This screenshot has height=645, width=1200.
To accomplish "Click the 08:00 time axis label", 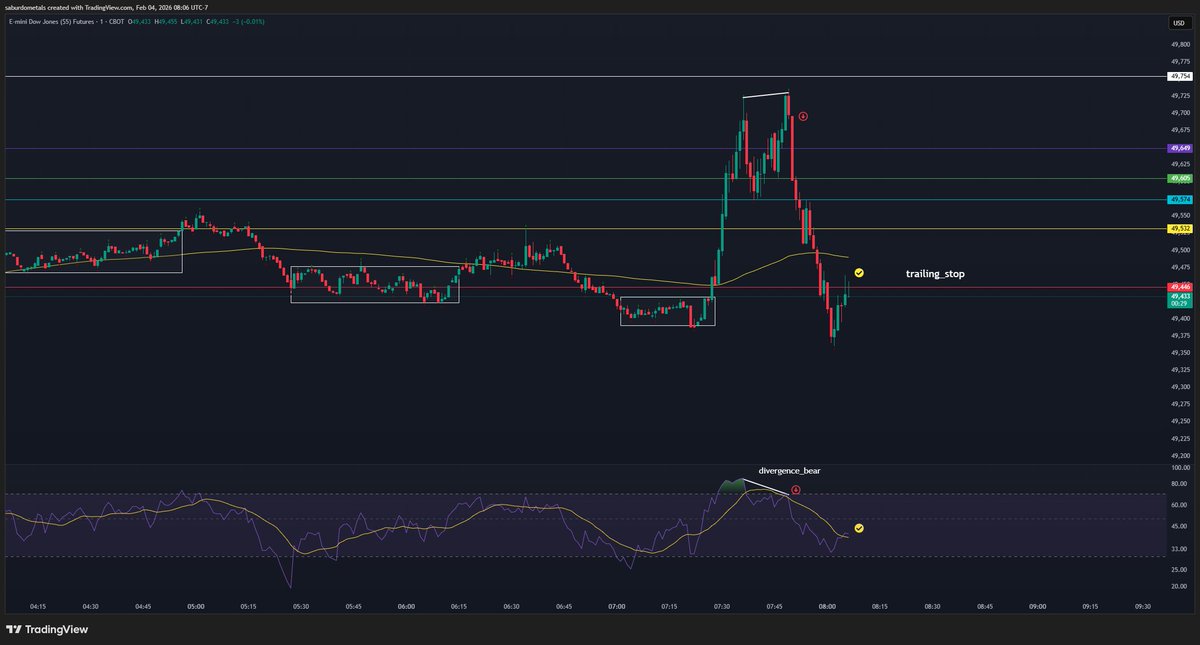I will (x=827, y=606).
